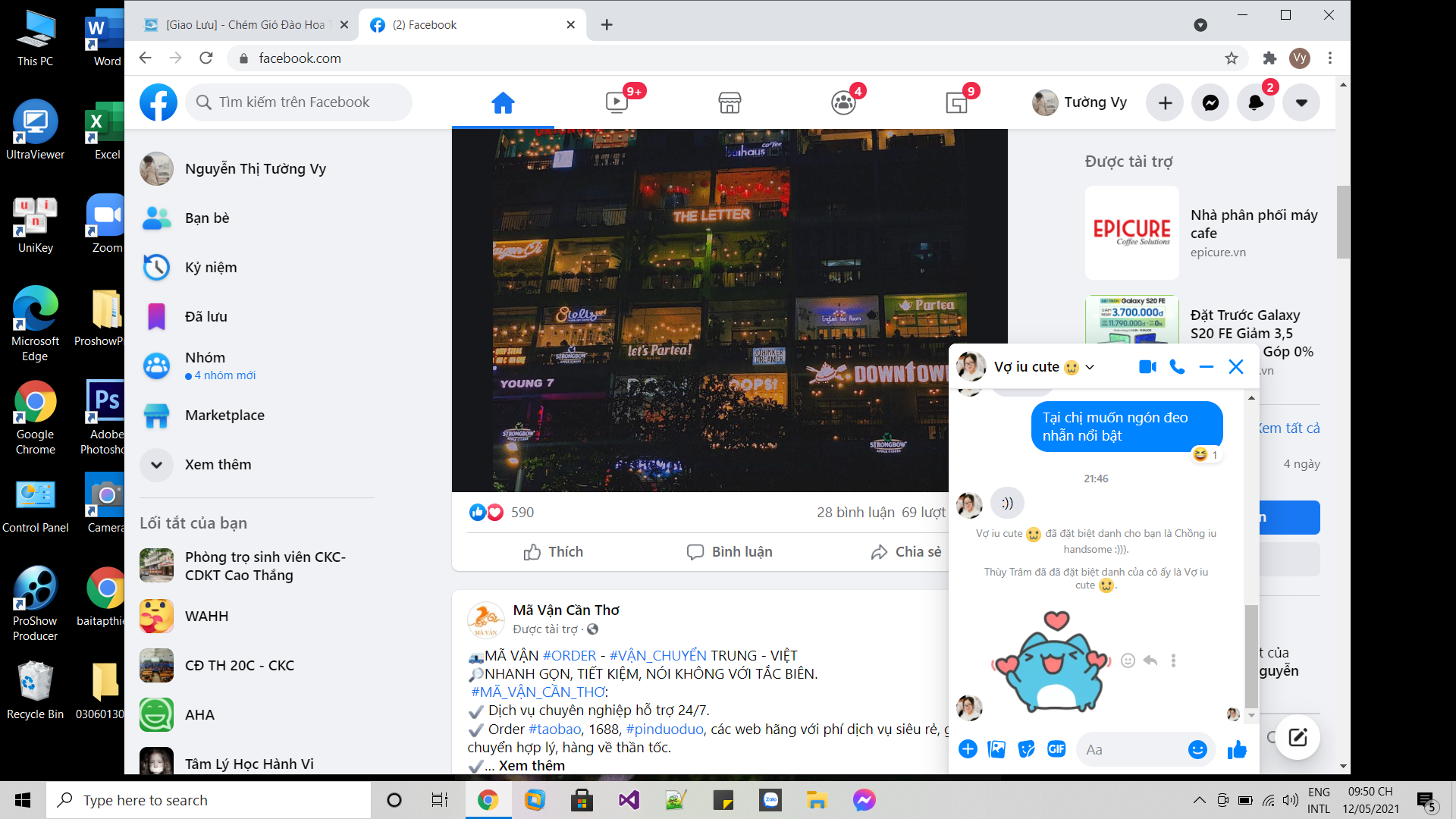
Task: Expand Xem thêm in left sidebar
Action: 218,465
